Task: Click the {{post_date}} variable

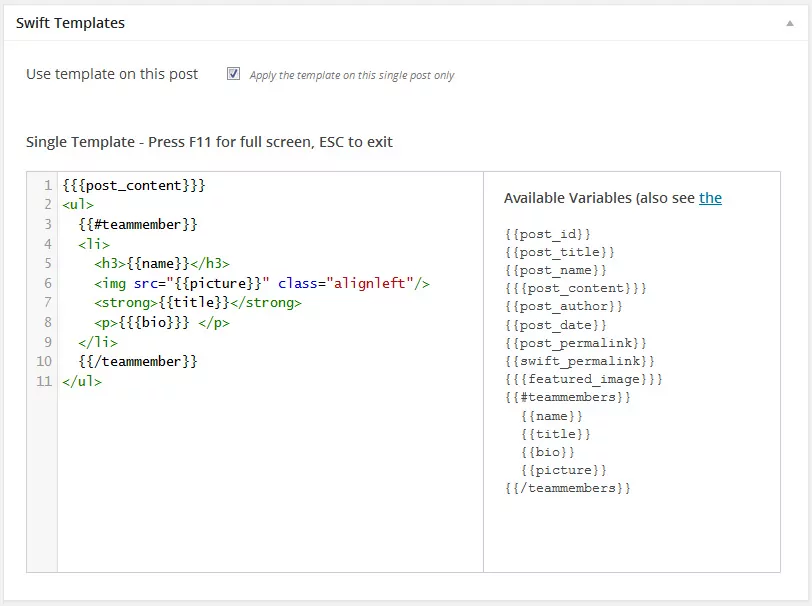Action: 556,325
